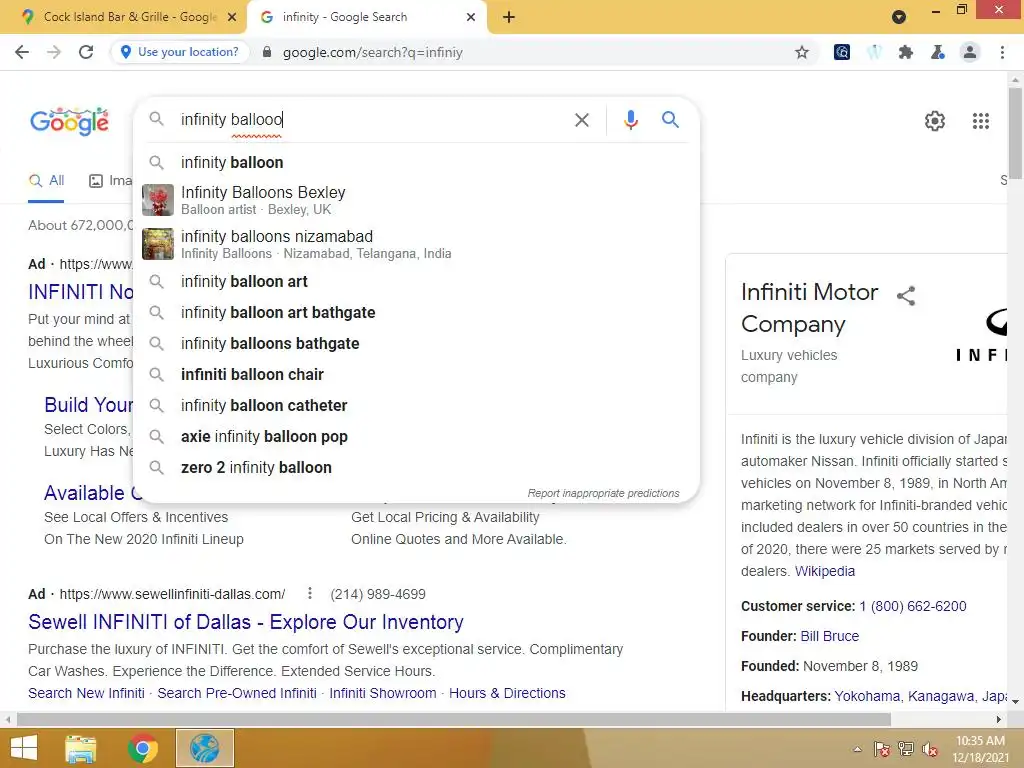Click the horizontal scrollbar thumb
This screenshot has width=1024, height=768.
tap(454, 719)
